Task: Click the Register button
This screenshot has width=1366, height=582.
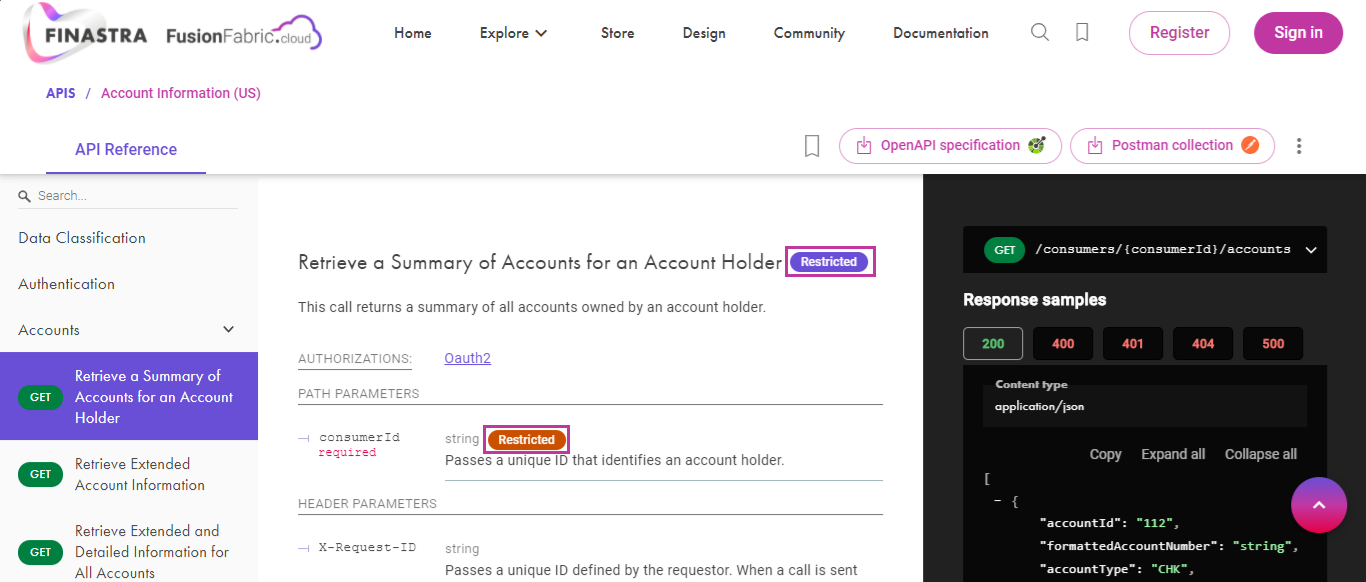Action: (1179, 33)
